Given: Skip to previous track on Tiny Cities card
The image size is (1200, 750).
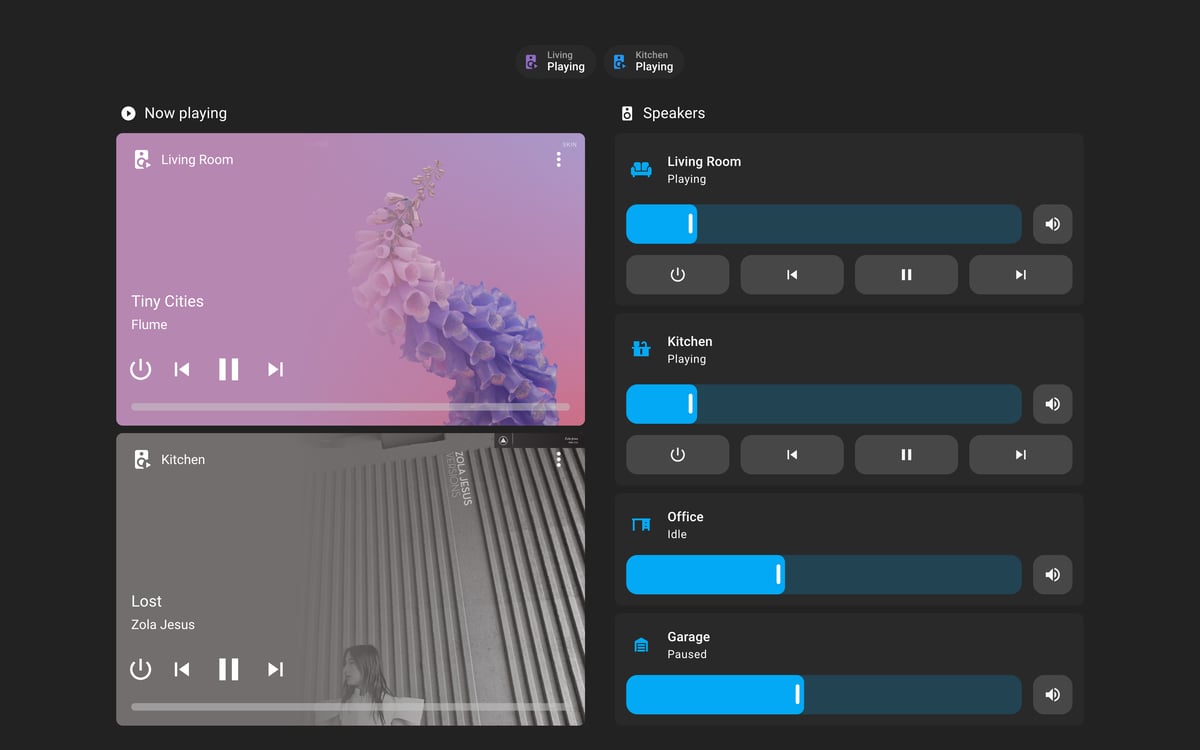Looking at the screenshot, I should 182,369.
